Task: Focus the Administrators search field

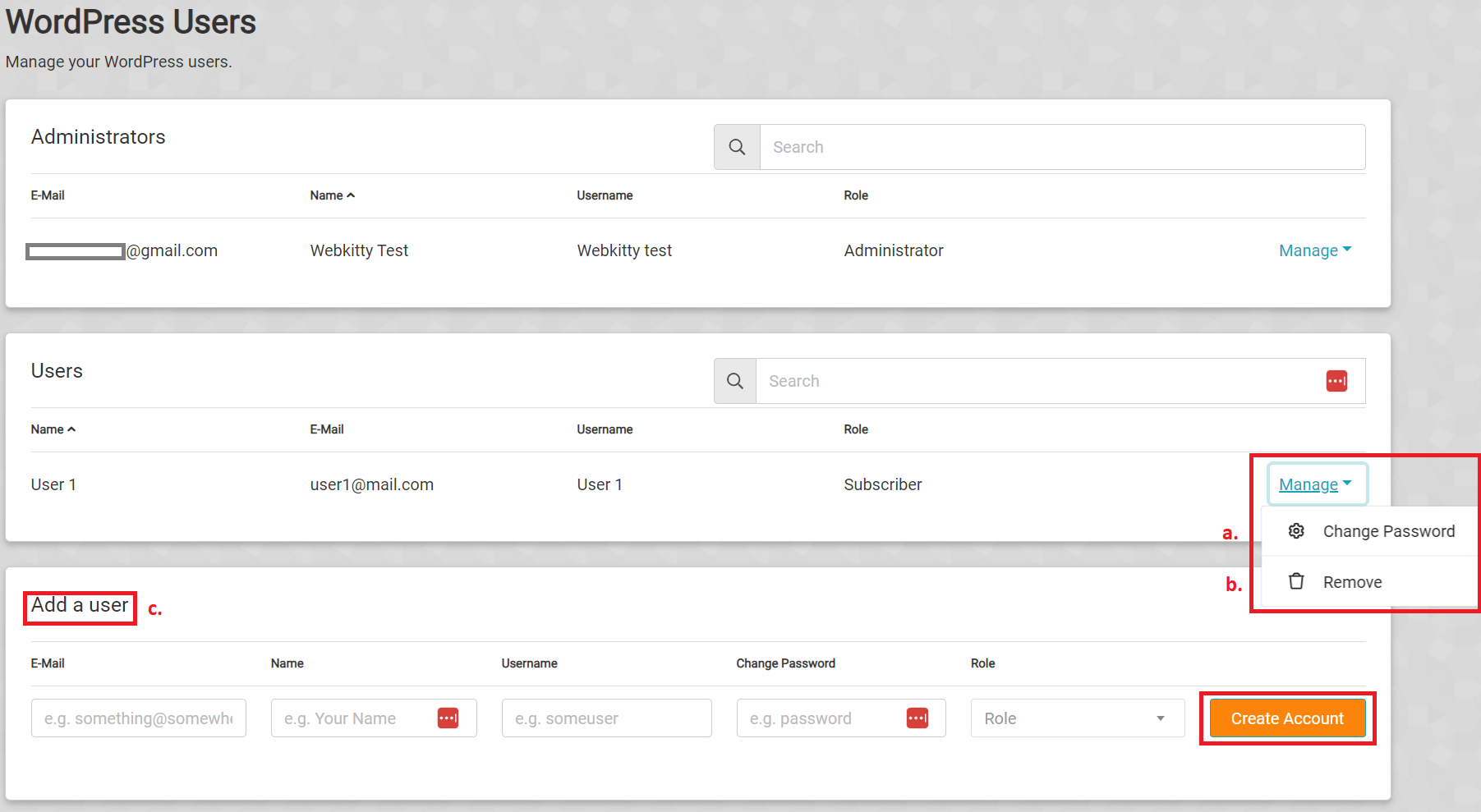Action: [x=1063, y=147]
